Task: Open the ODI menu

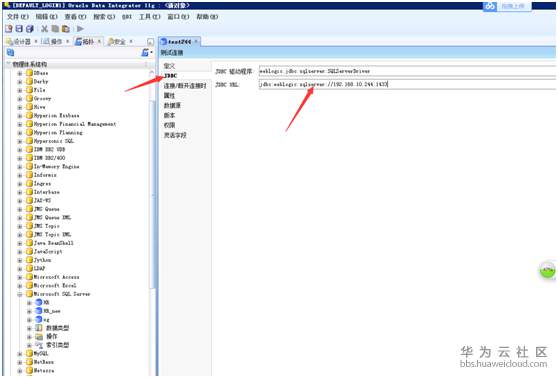Action: [x=127, y=17]
